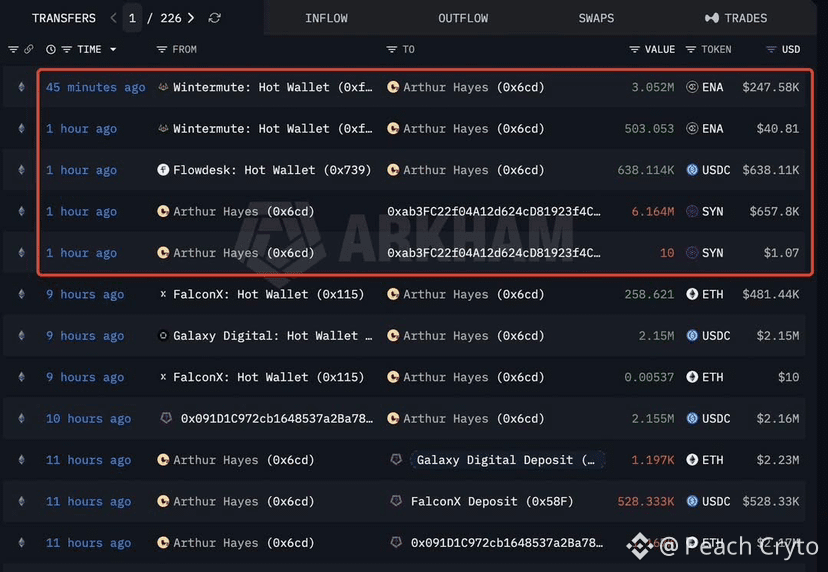Open Wintermute Hot Wallet in 503.053 ENA row
The width and height of the screenshot is (828, 572).
click(x=272, y=128)
